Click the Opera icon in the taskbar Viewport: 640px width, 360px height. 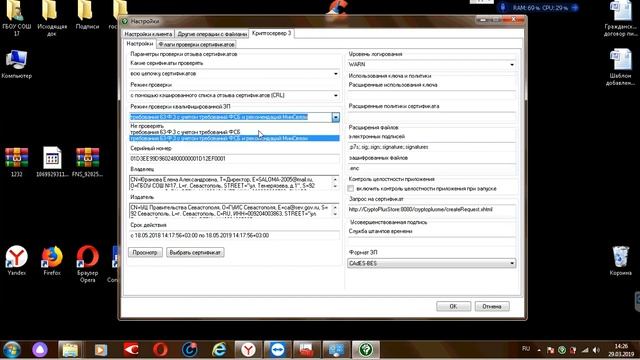(x=160, y=350)
